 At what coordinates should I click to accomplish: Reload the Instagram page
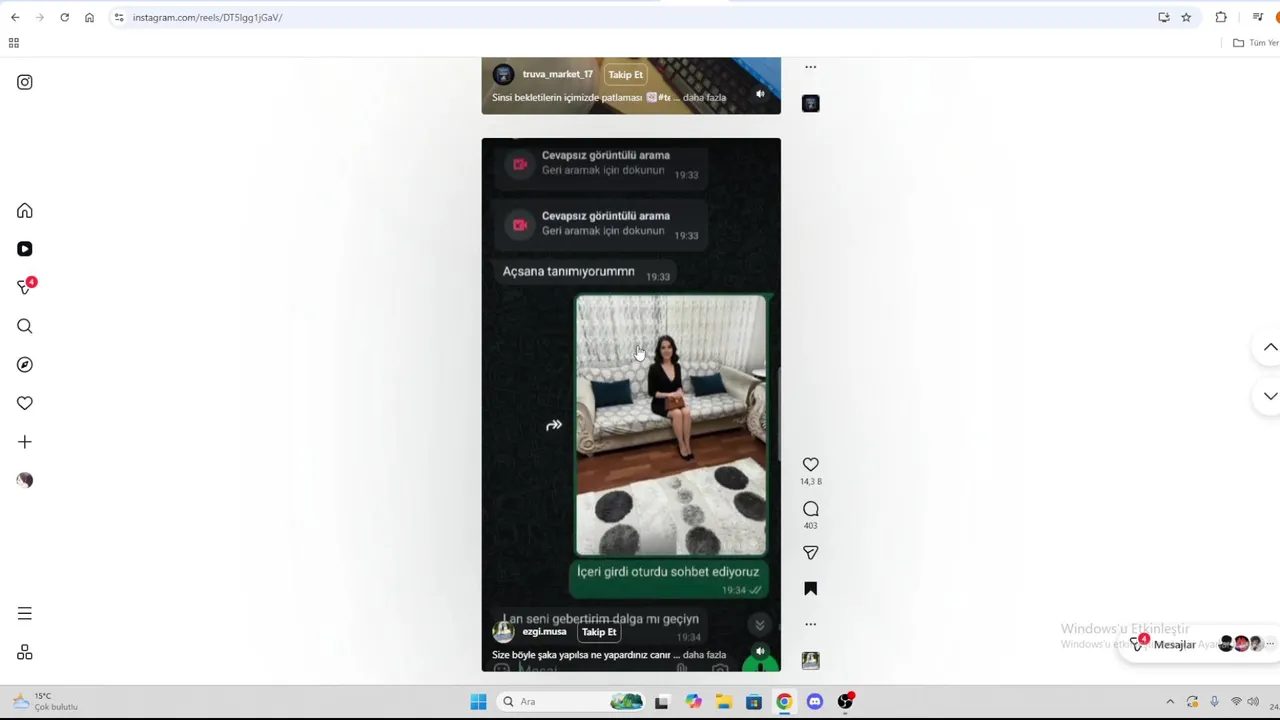64,17
